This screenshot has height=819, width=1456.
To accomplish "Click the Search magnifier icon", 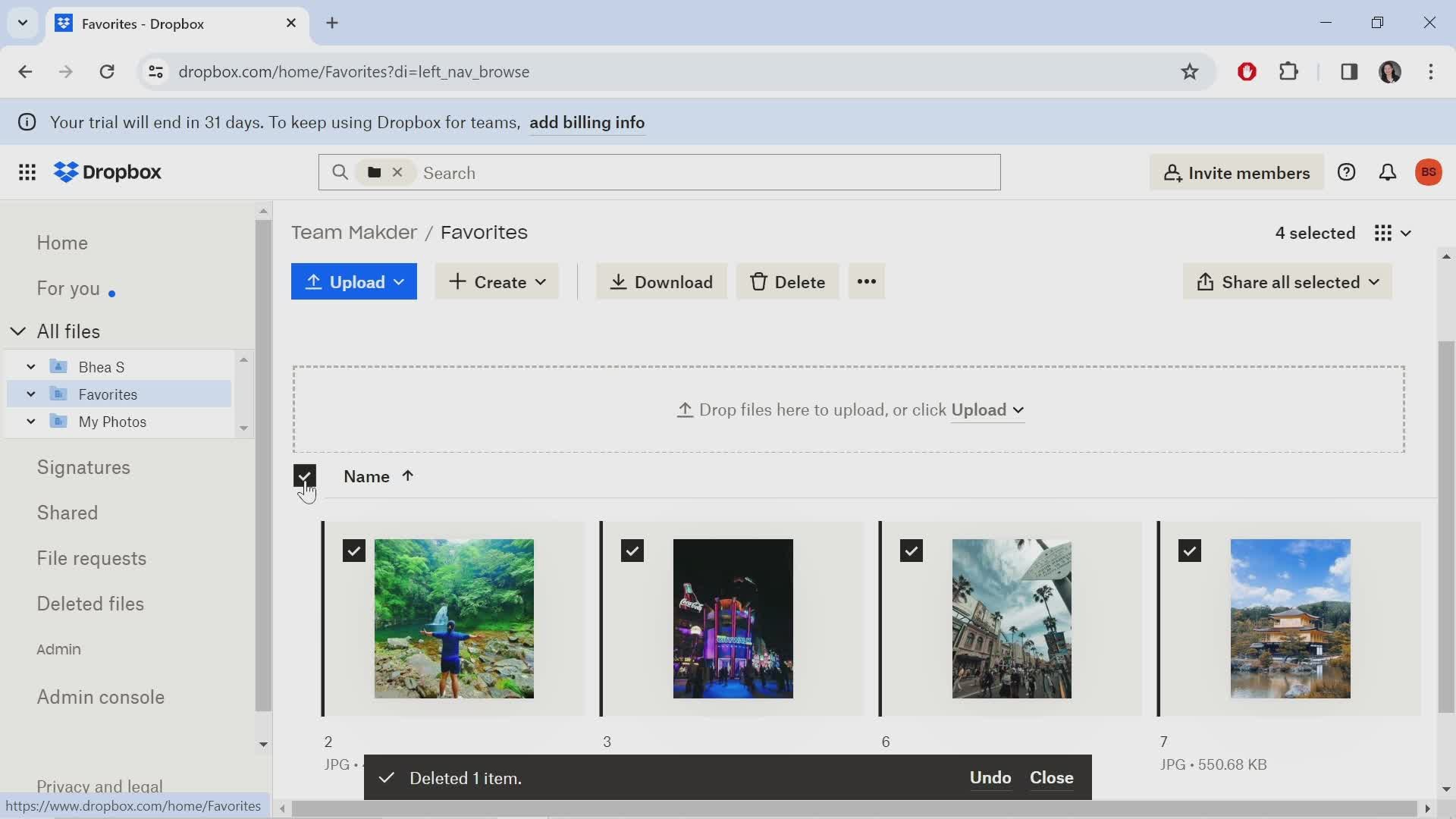I will pyautogui.click(x=341, y=172).
